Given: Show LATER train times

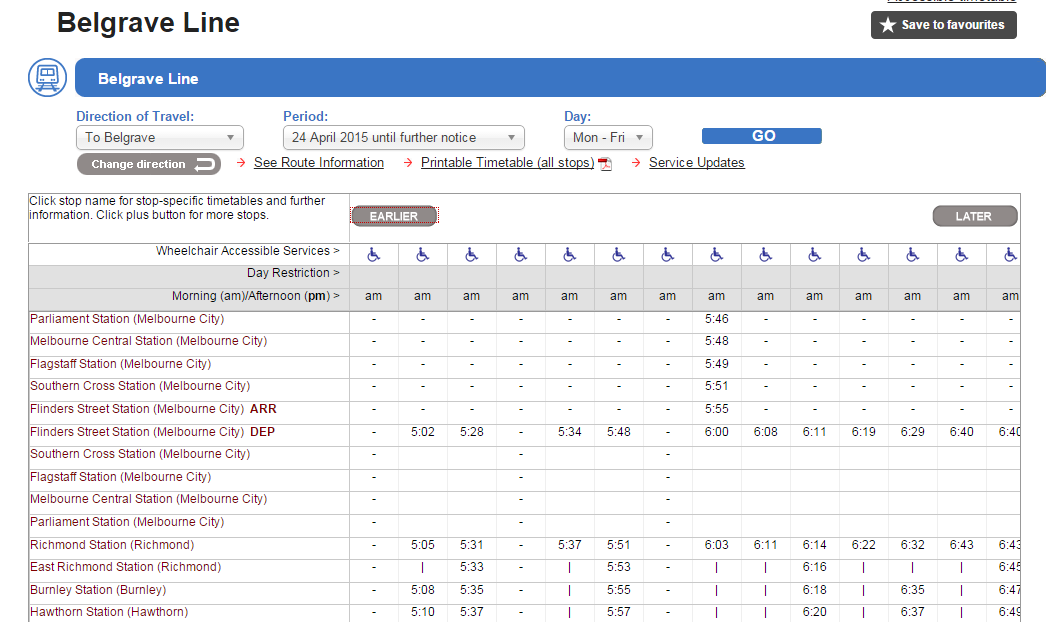Looking at the screenshot, I should pos(974,216).
